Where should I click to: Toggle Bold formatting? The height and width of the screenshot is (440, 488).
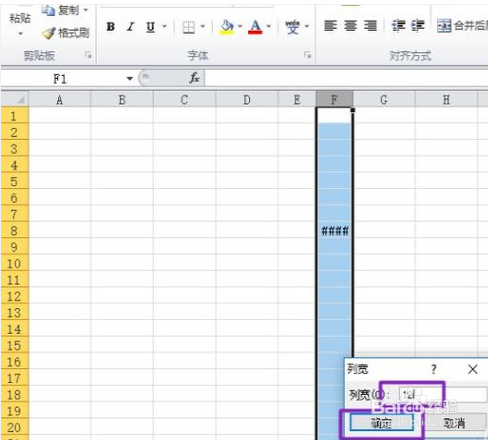point(111,27)
